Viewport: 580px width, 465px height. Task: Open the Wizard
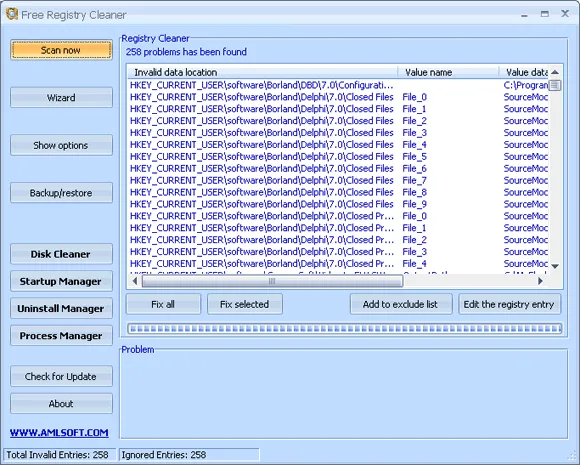tap(61, 98)
